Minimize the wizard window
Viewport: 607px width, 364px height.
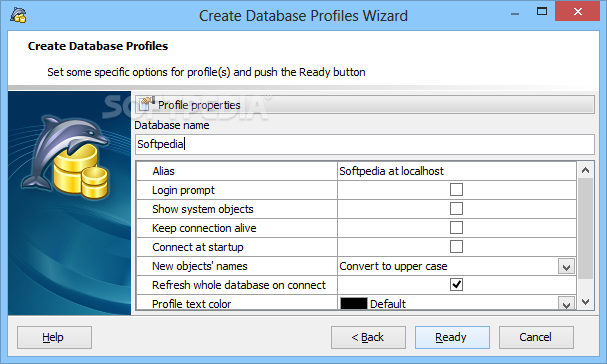[x=515, y=14]
